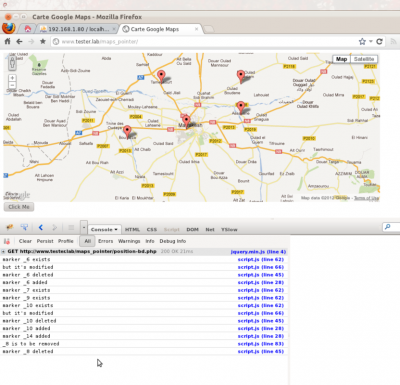Click the Firebug bug icon

coord(10,227)
